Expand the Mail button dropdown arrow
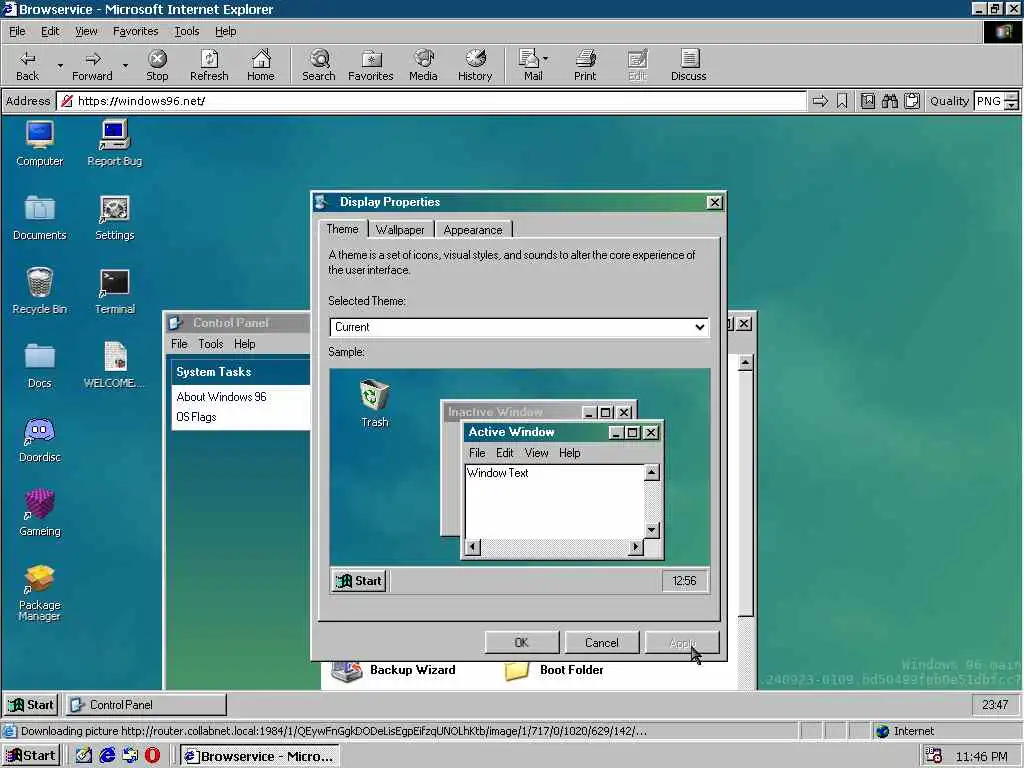Image resolution: width=1024 pixels, height=768 pixels. pos(545,59)
